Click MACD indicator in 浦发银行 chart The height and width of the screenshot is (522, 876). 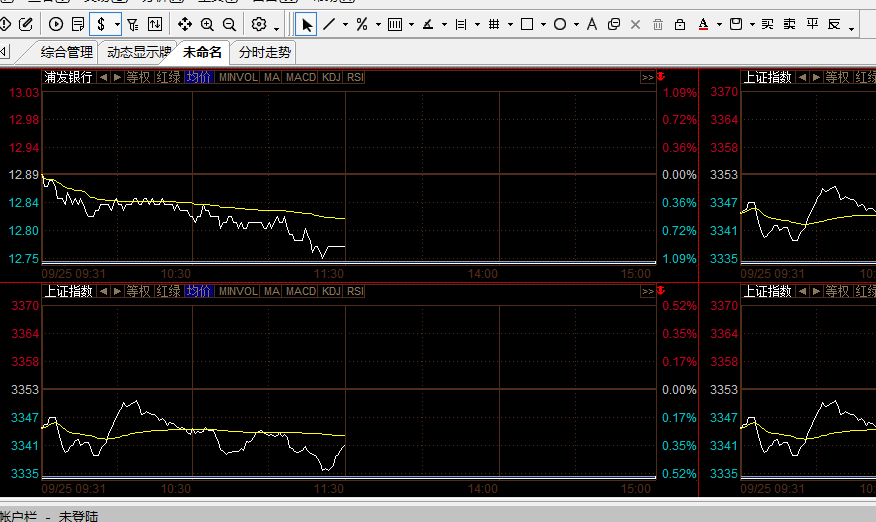click(300, 77)
